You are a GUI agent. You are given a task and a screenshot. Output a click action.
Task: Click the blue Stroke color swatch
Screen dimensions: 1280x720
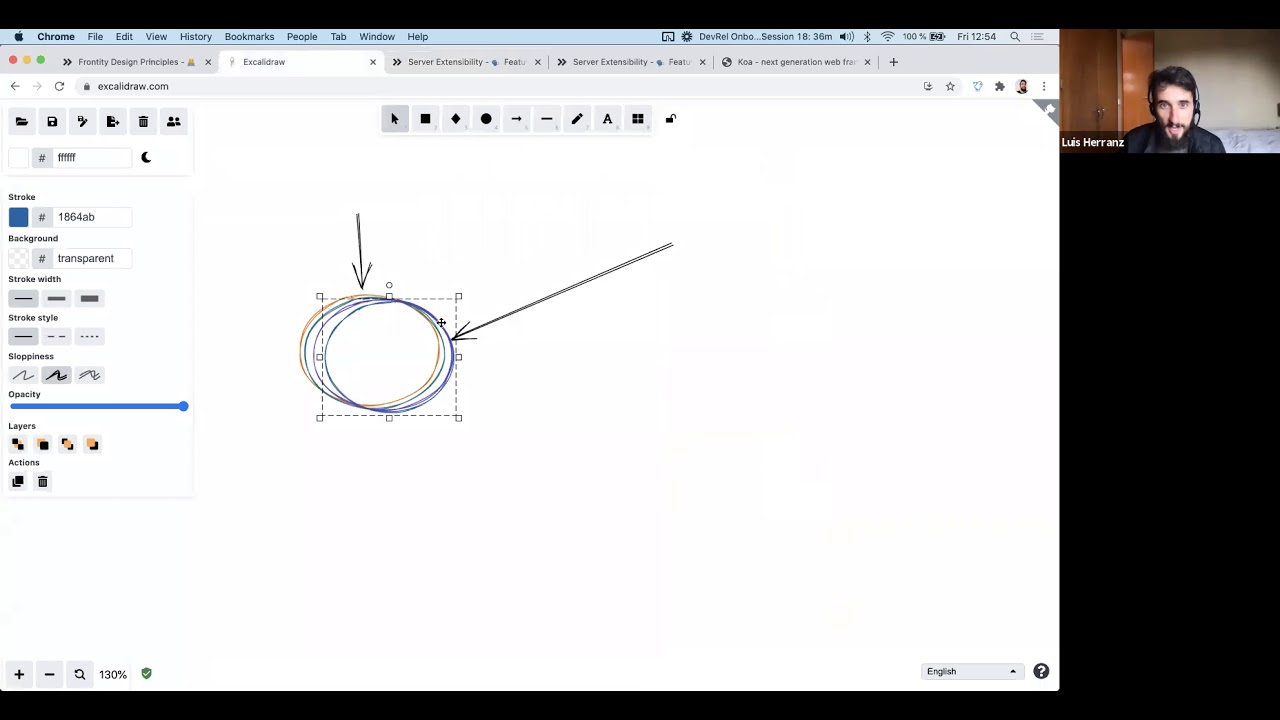click(x=19, y=217)
